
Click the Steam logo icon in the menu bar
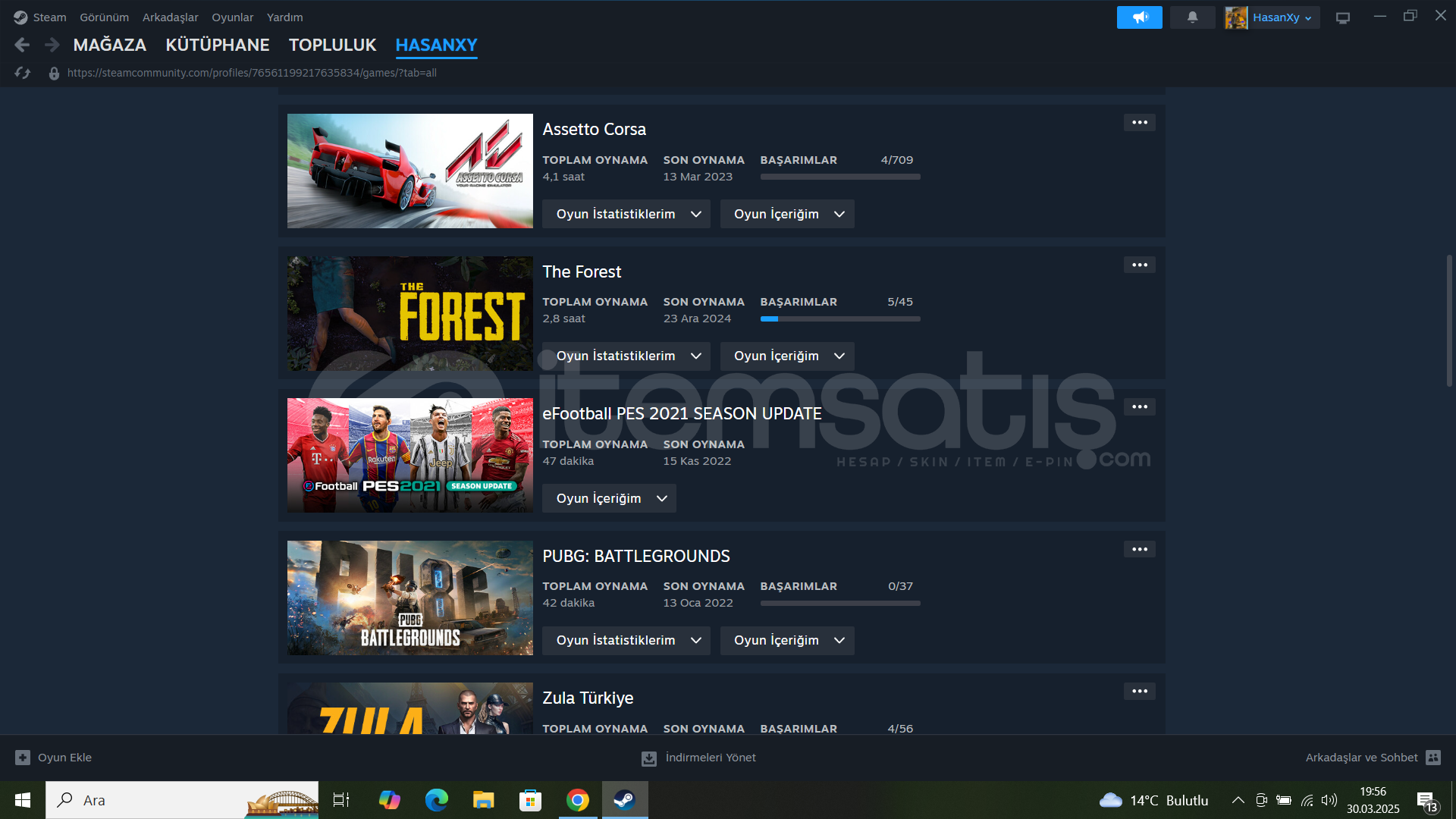click(x=20, y=17)
